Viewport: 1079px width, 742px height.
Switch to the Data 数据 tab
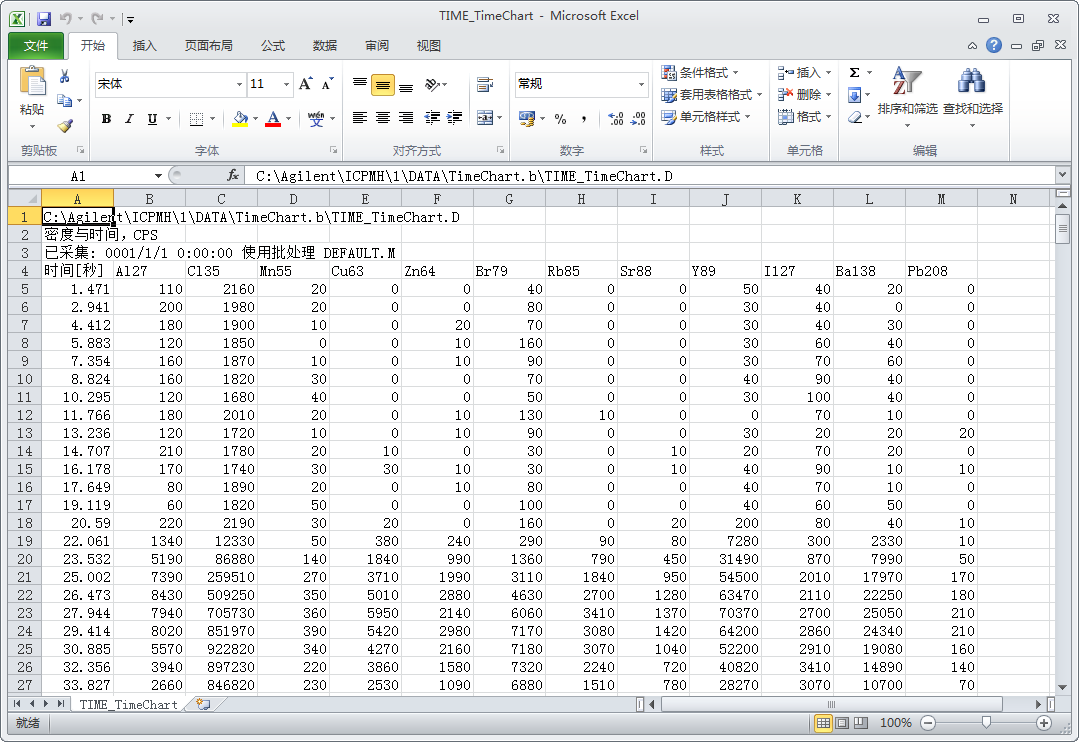[x=325, y=45]
